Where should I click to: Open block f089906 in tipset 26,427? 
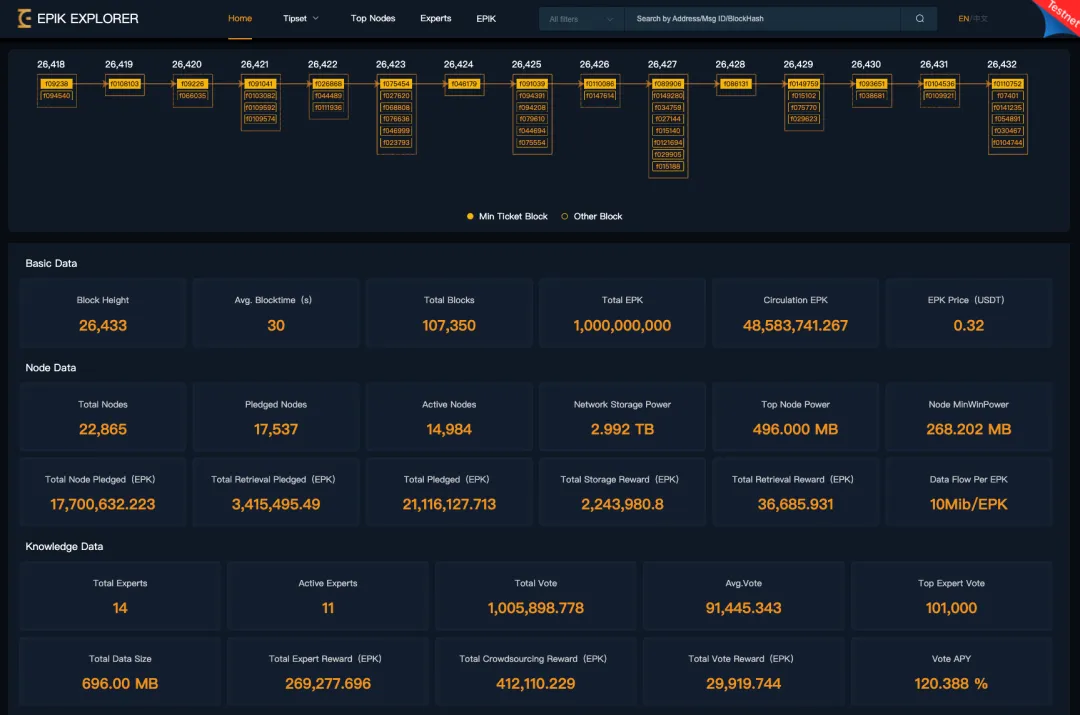[x=667, y=84]
